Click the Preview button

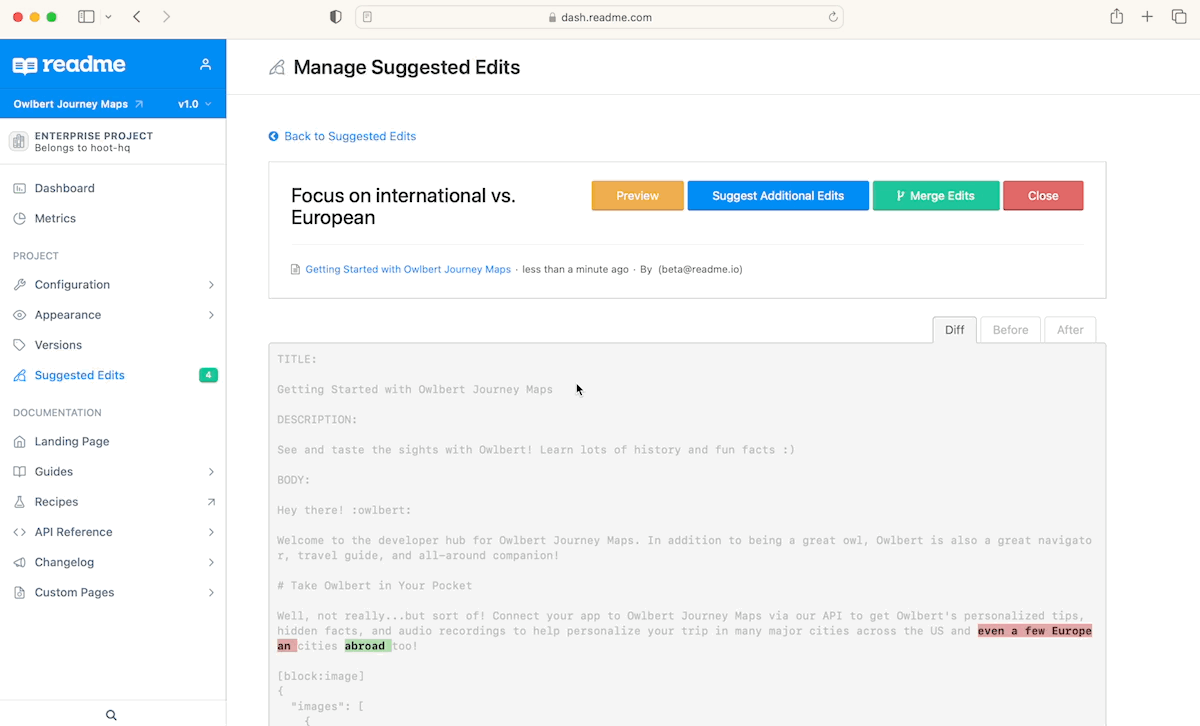[x=638, y=196]
